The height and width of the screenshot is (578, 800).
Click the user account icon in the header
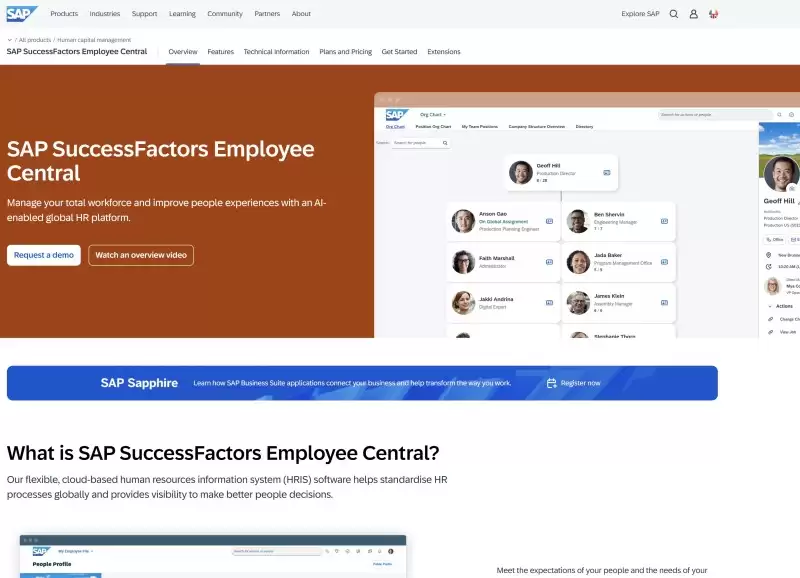coord(693,13)
